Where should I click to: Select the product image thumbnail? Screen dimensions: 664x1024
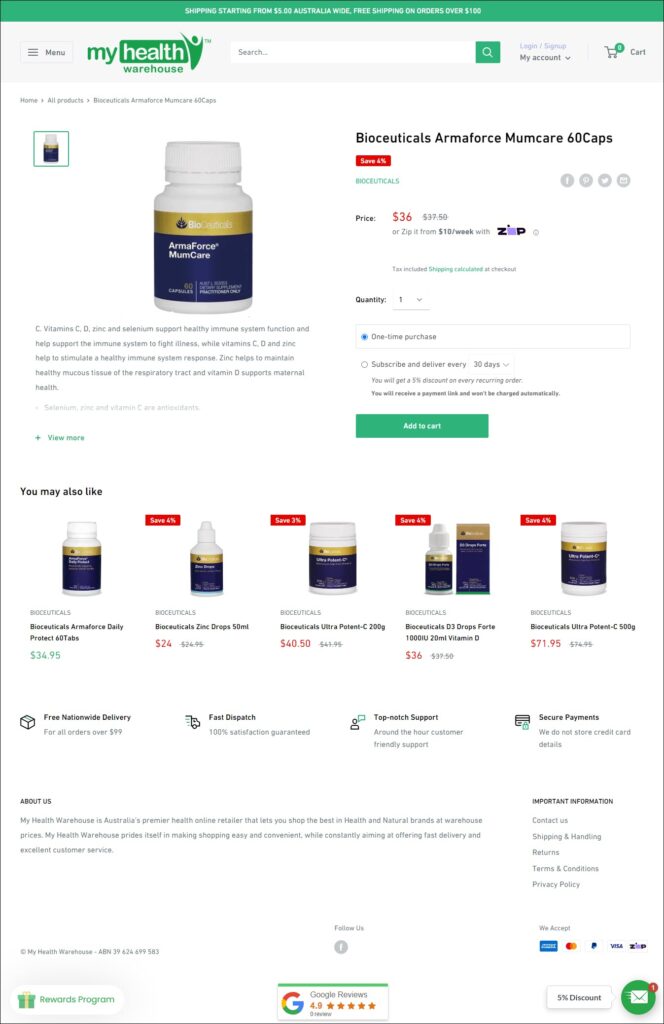(51, 149)
